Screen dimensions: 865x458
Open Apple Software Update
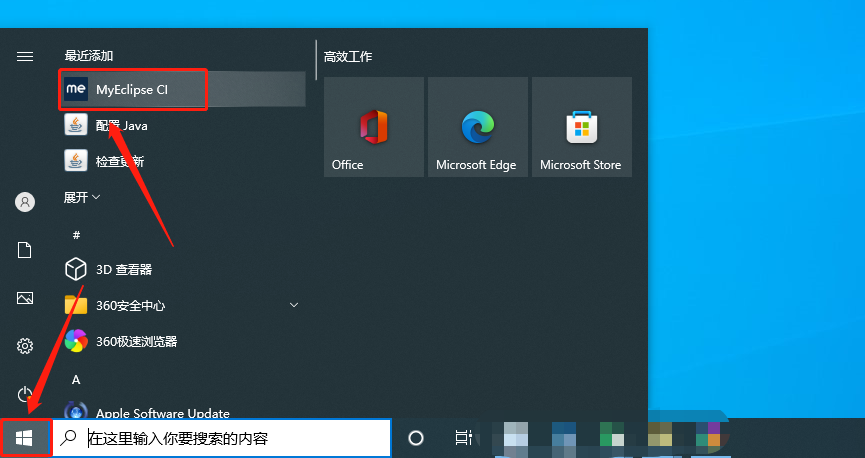click(182, 411)
